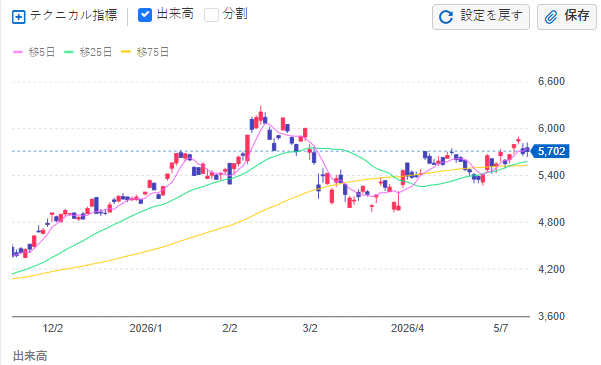This screenshot has width=601, height=365.
Task: Click the 6,000 price axis label
Action: coord(551,128)
